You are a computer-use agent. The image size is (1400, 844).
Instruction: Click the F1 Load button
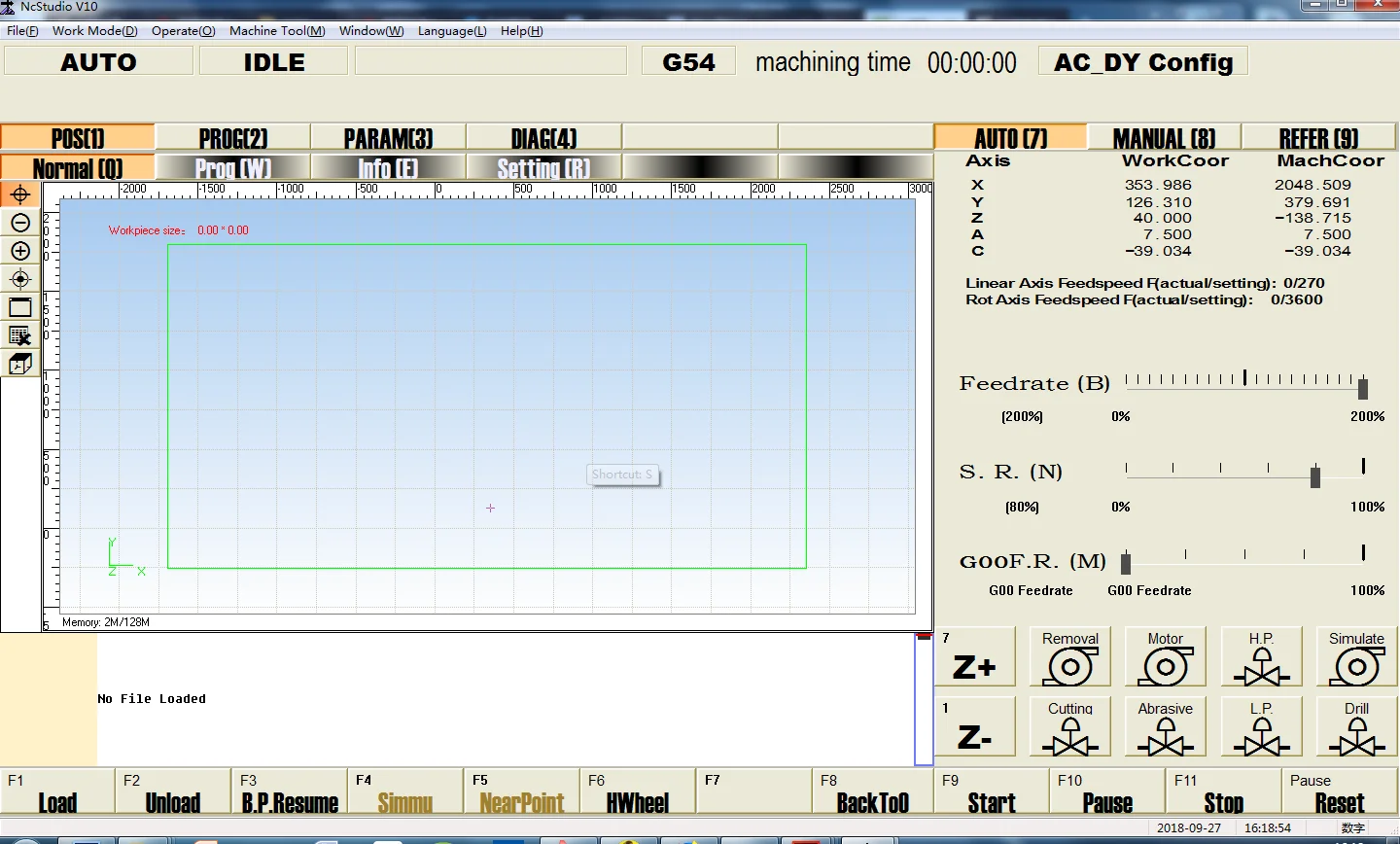(x=57, y=791)
